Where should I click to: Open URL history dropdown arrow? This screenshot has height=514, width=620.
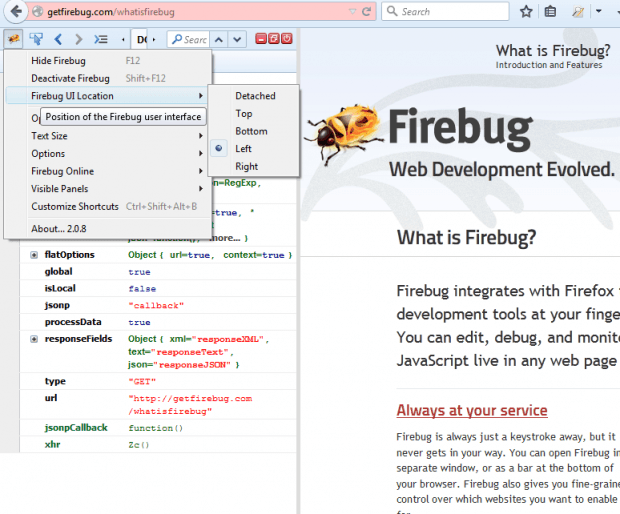(352, 11)
